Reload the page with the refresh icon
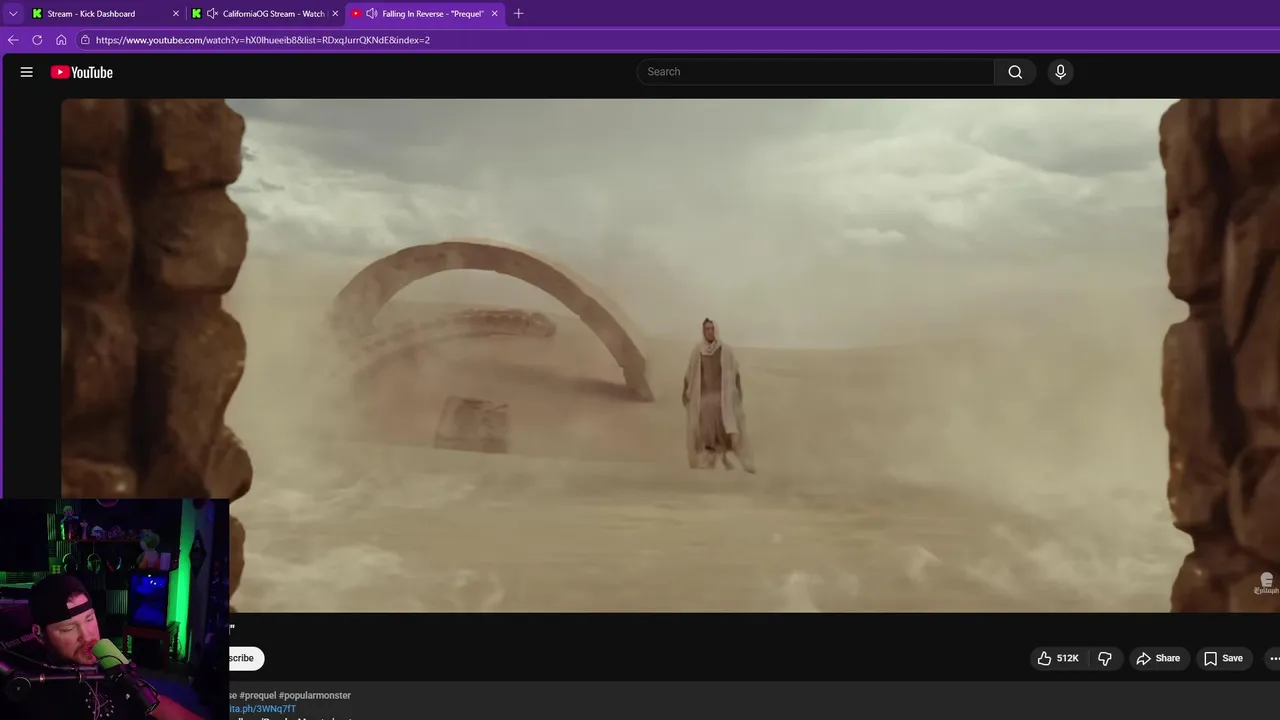 tap(37, 40)
